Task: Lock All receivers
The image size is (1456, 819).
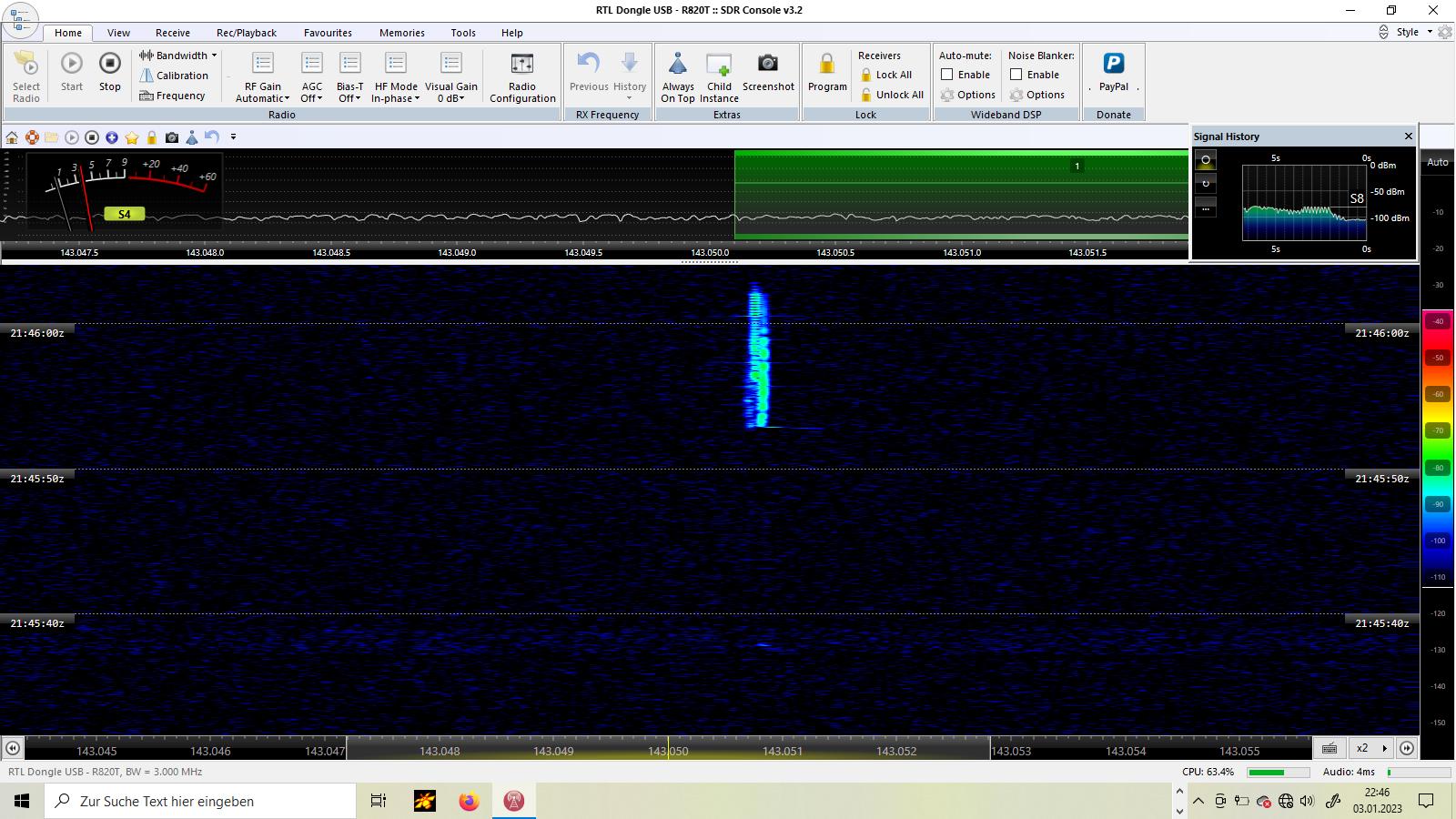Action: click(886, 76)
